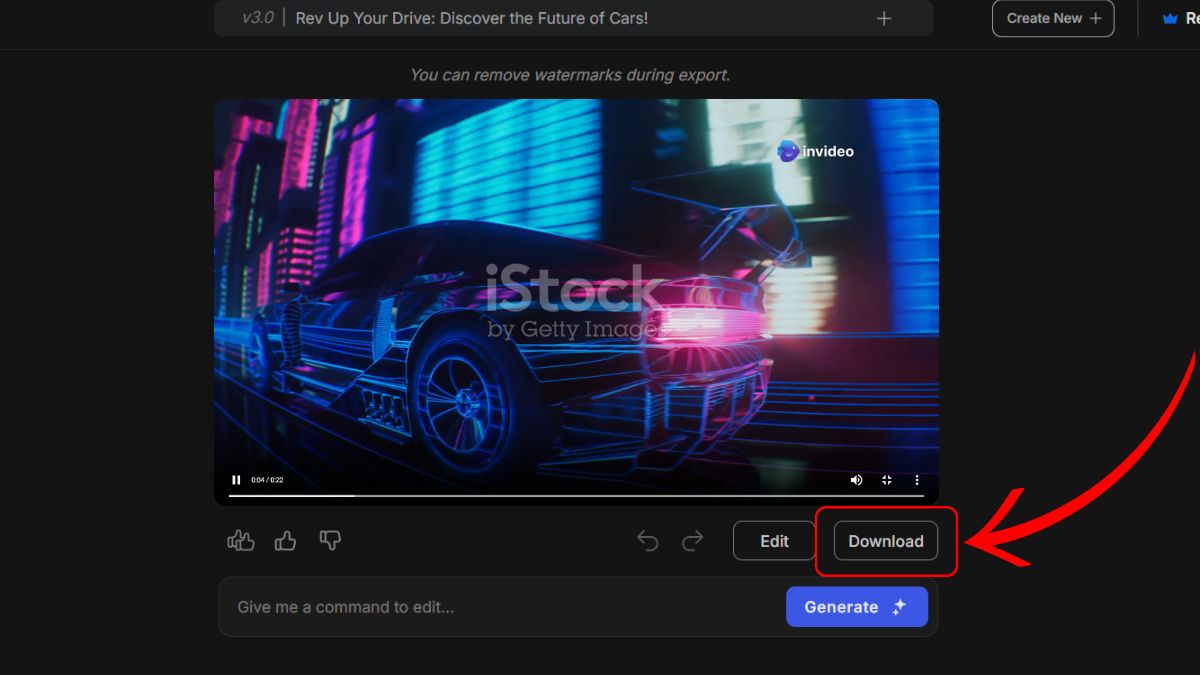Toggle fullscreen mode on video player

coord(887,480)
